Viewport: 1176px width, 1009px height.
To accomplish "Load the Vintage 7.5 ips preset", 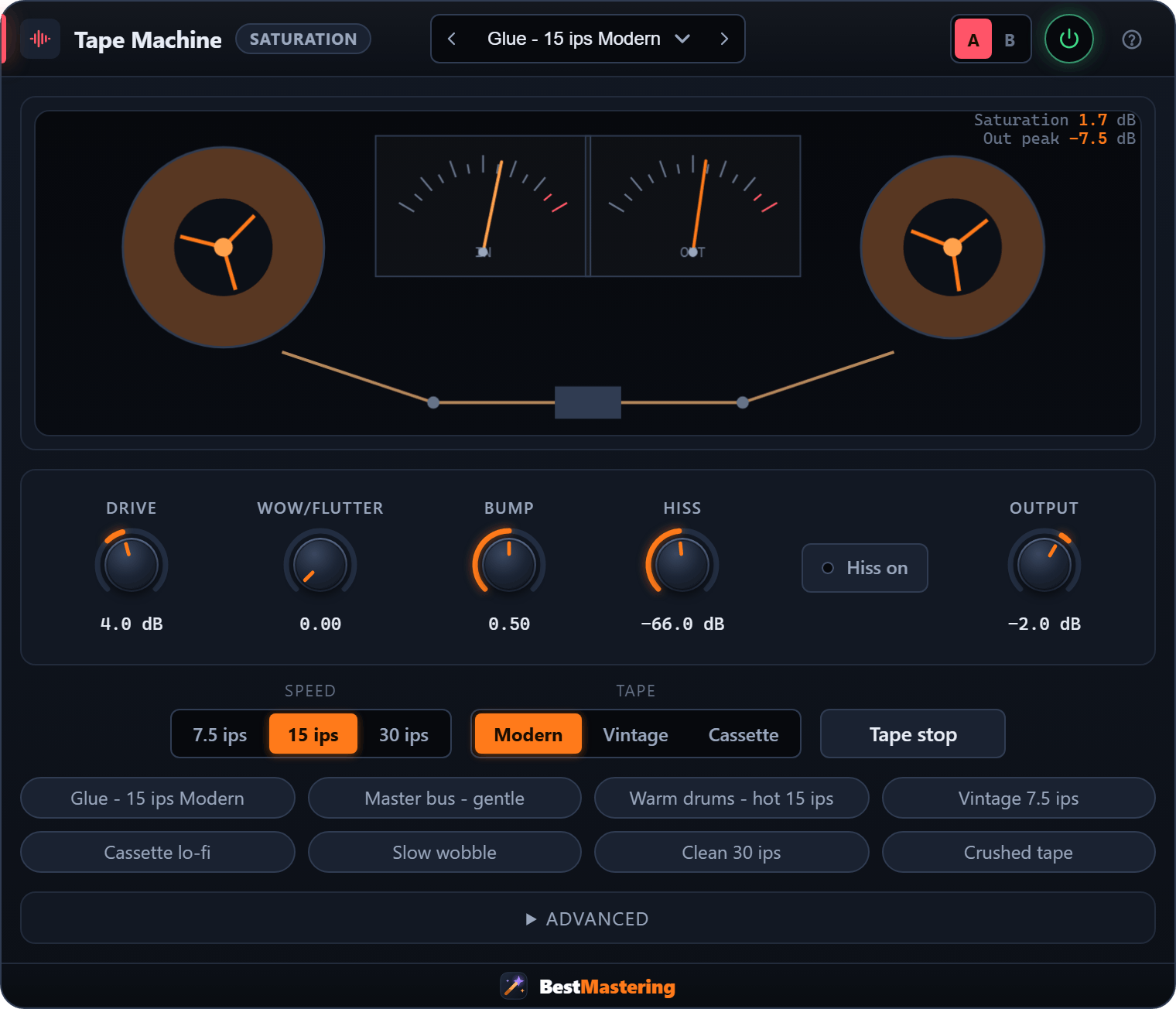I will [1019, 798].
